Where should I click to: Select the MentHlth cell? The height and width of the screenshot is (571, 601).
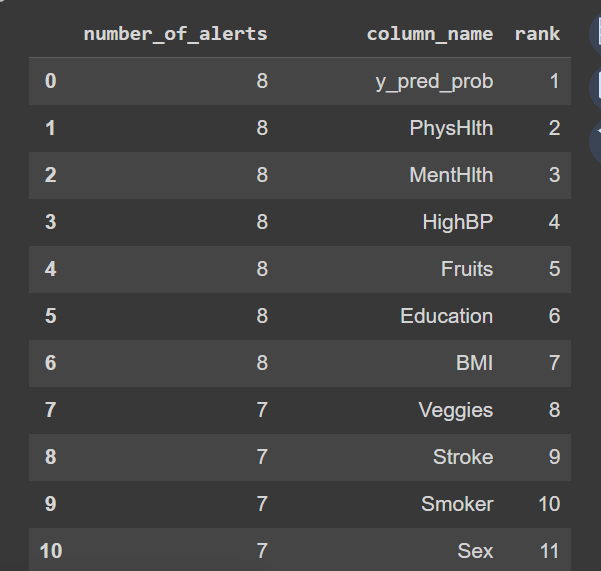point(451,175)
